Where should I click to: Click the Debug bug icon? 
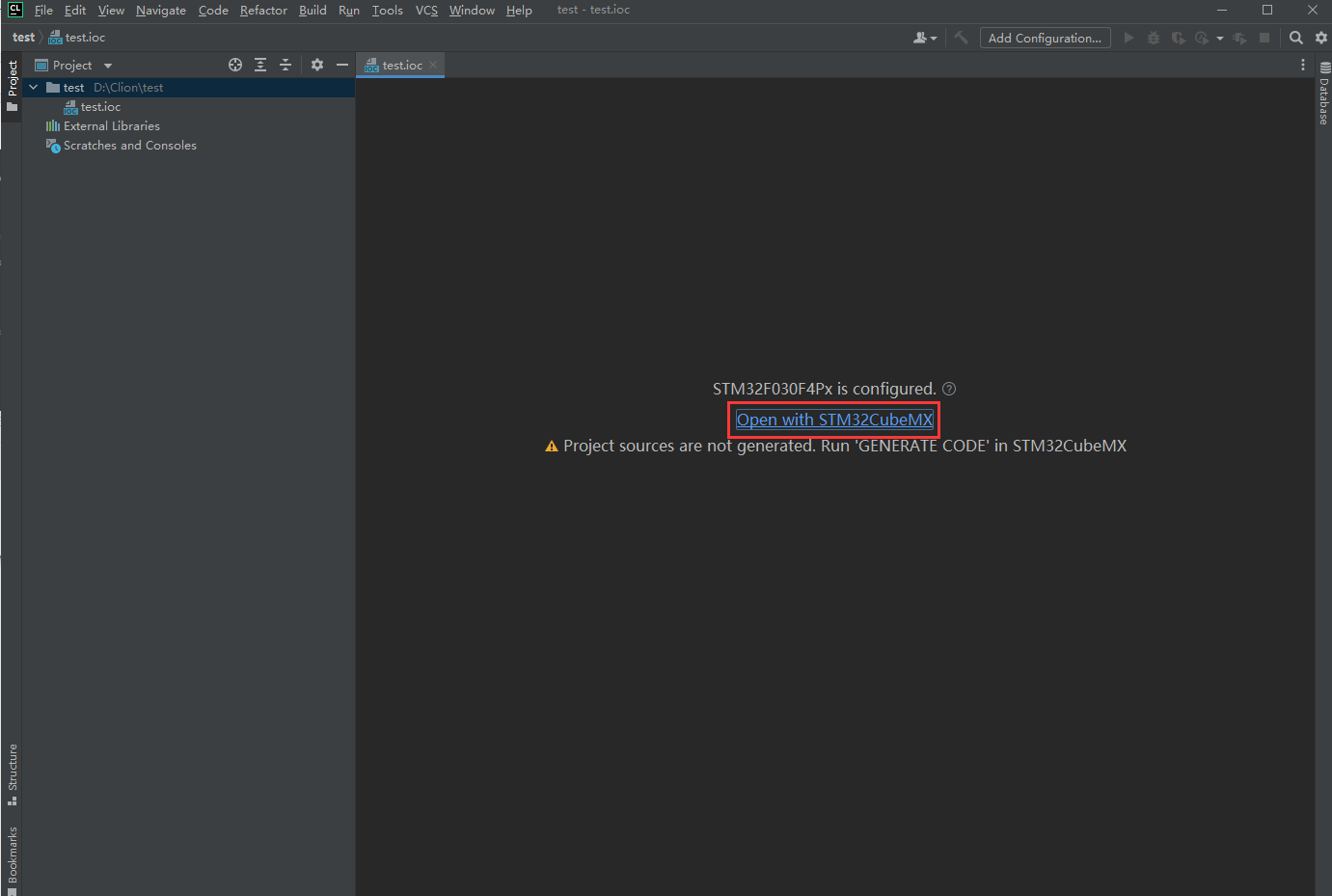[1154, 38]
